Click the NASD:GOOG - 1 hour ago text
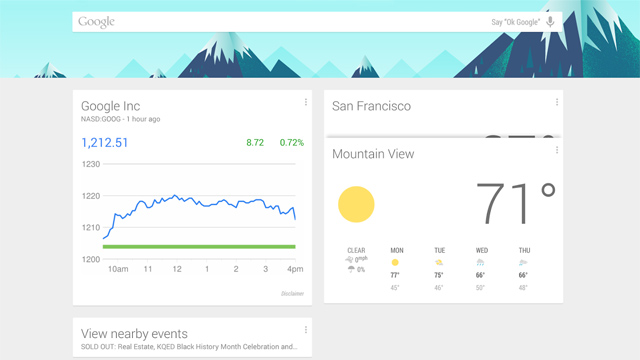 pyautogui.click(x=120, y=119)
